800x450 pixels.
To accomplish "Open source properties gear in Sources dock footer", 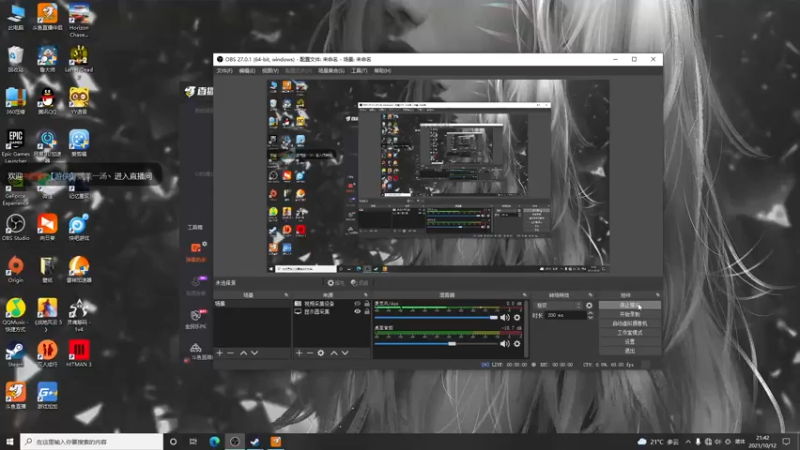I will pyautogui.click(x=321, y=353).
